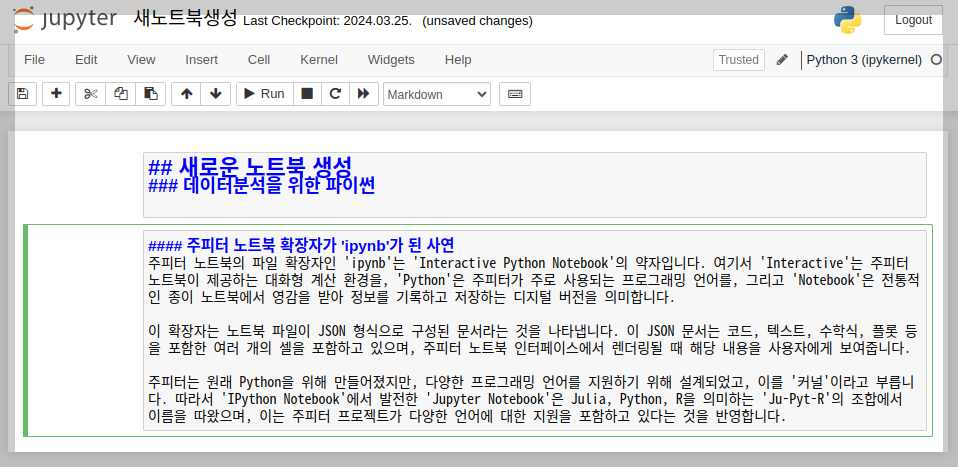This screenshot has height=467, width=958.
Task: Interrupt the kernel with stop icon
Action: (307, 94)
